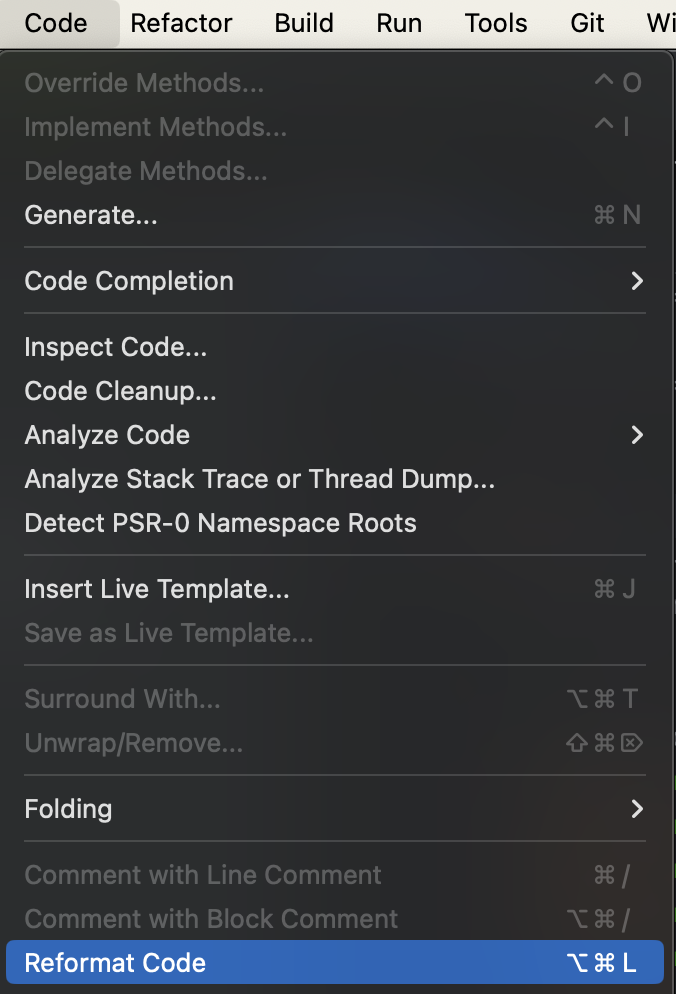Open the Run menu
This screenshot has height=994, width=676.
point(399,23)
